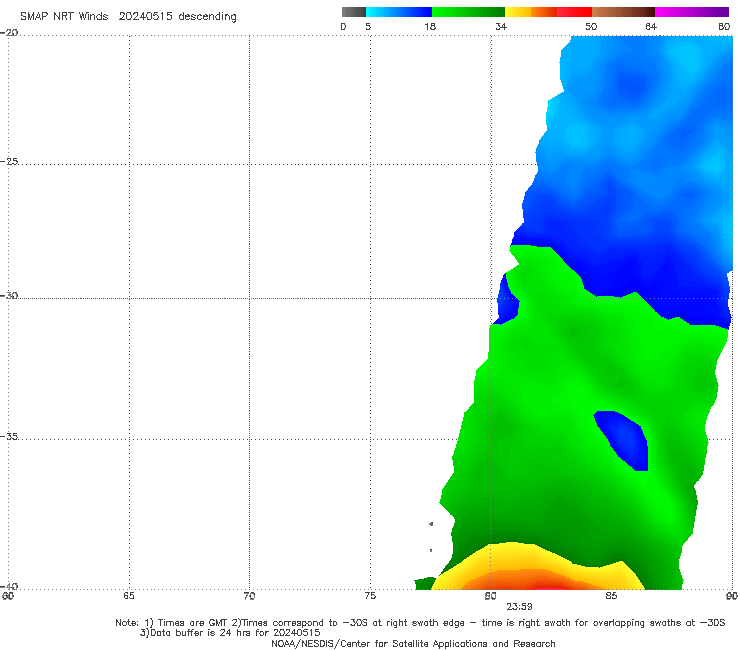
Task: Click the blue low-wind patch inside green region
Action: (x=624, y=439)
